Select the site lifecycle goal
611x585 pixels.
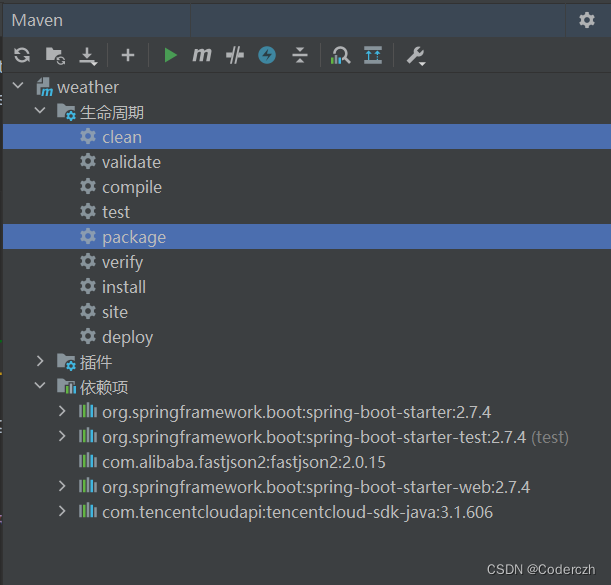point(307,311)
